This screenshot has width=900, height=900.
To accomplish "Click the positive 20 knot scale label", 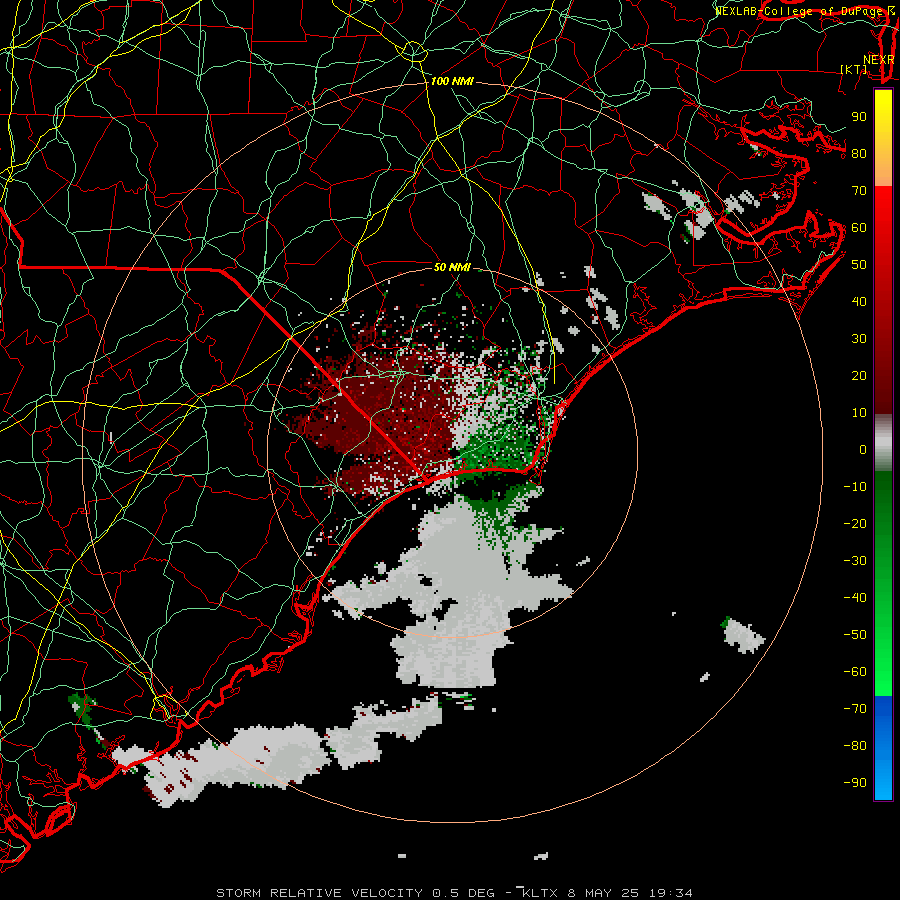I will (x=859, y=375).
